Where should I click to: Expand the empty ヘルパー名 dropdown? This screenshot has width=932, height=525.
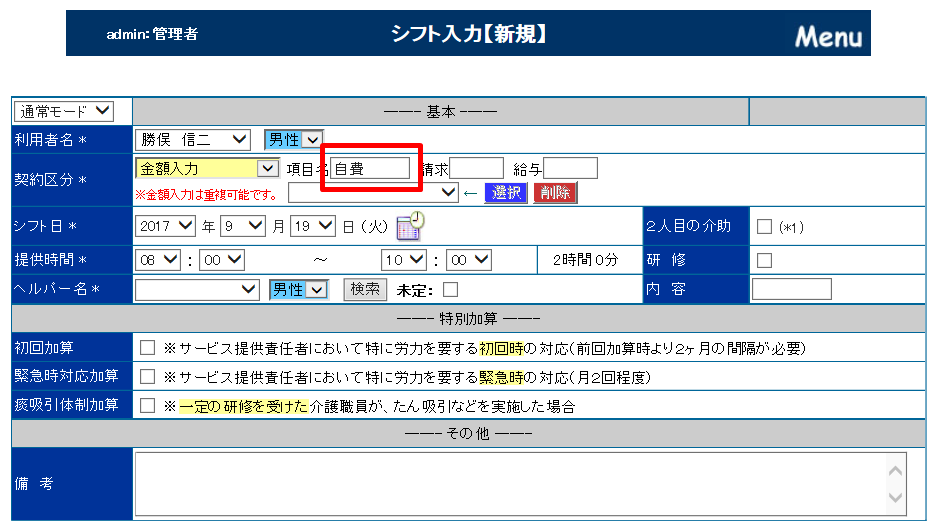point(197,289)
